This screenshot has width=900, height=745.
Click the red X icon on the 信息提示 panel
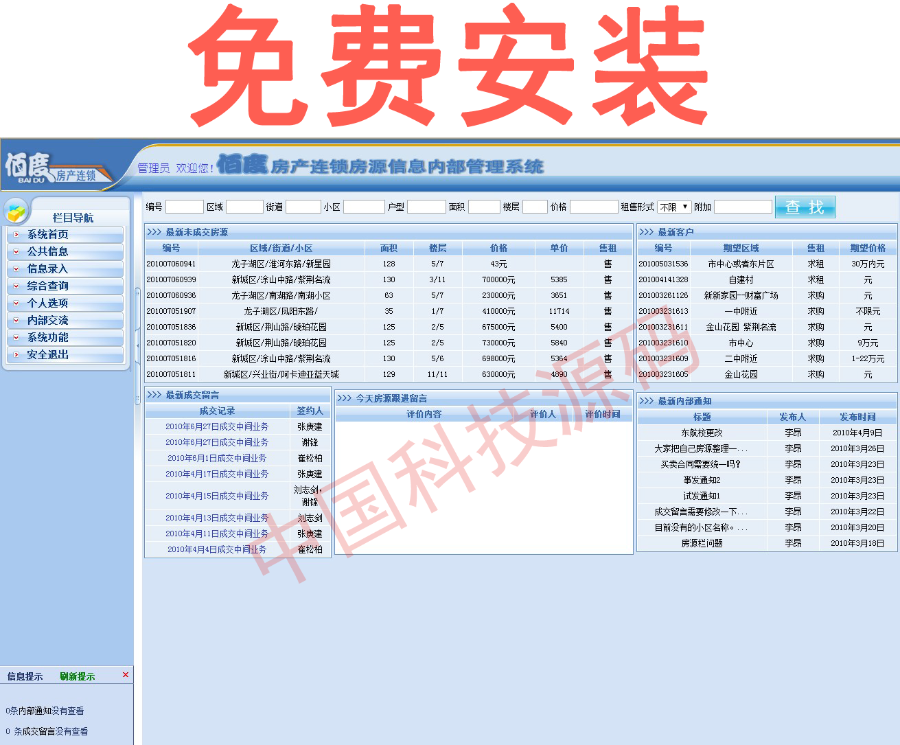(124, 675)
